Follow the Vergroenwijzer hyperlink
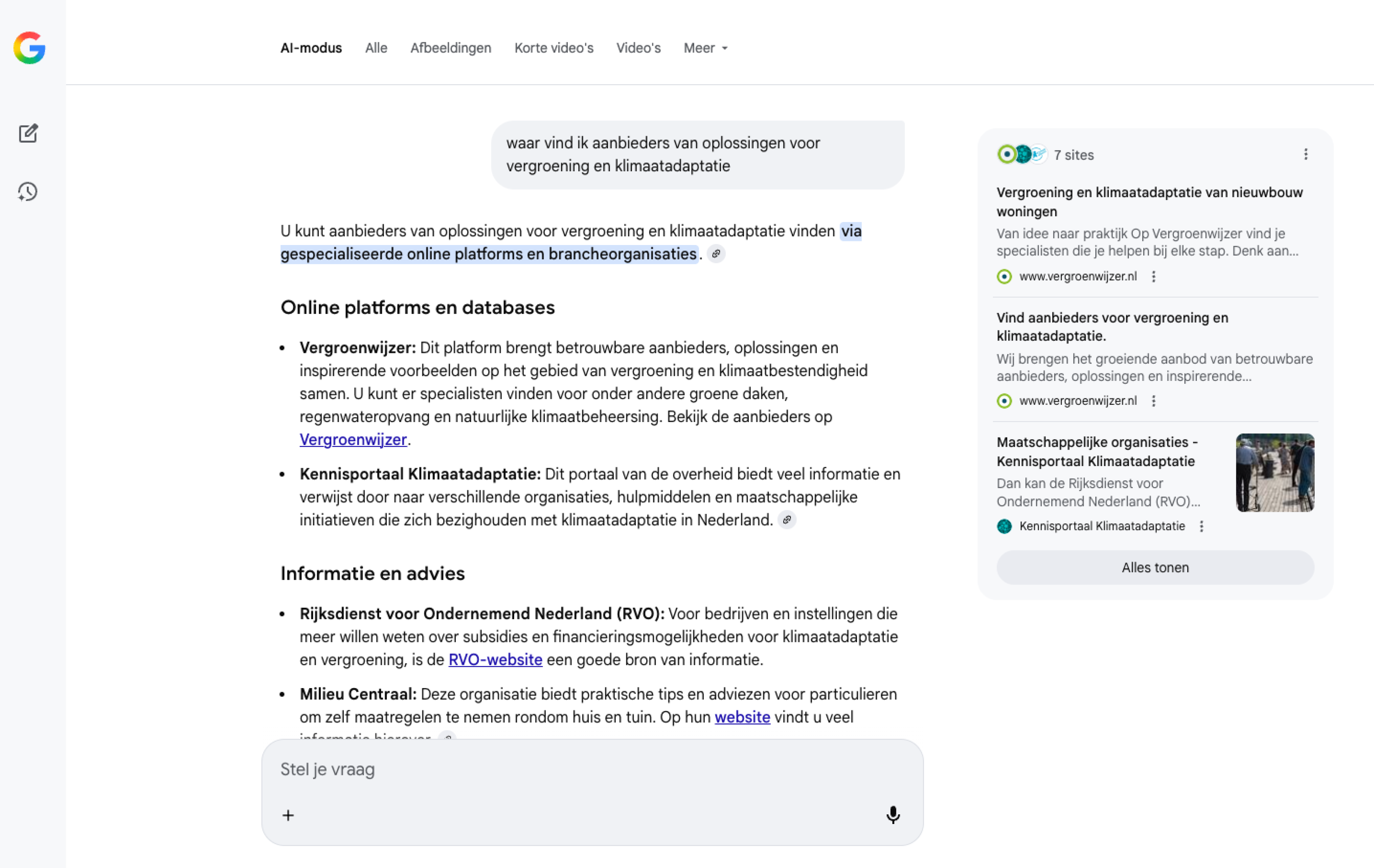Viewport: 1374px width, 868px height. tap(353, 440)
